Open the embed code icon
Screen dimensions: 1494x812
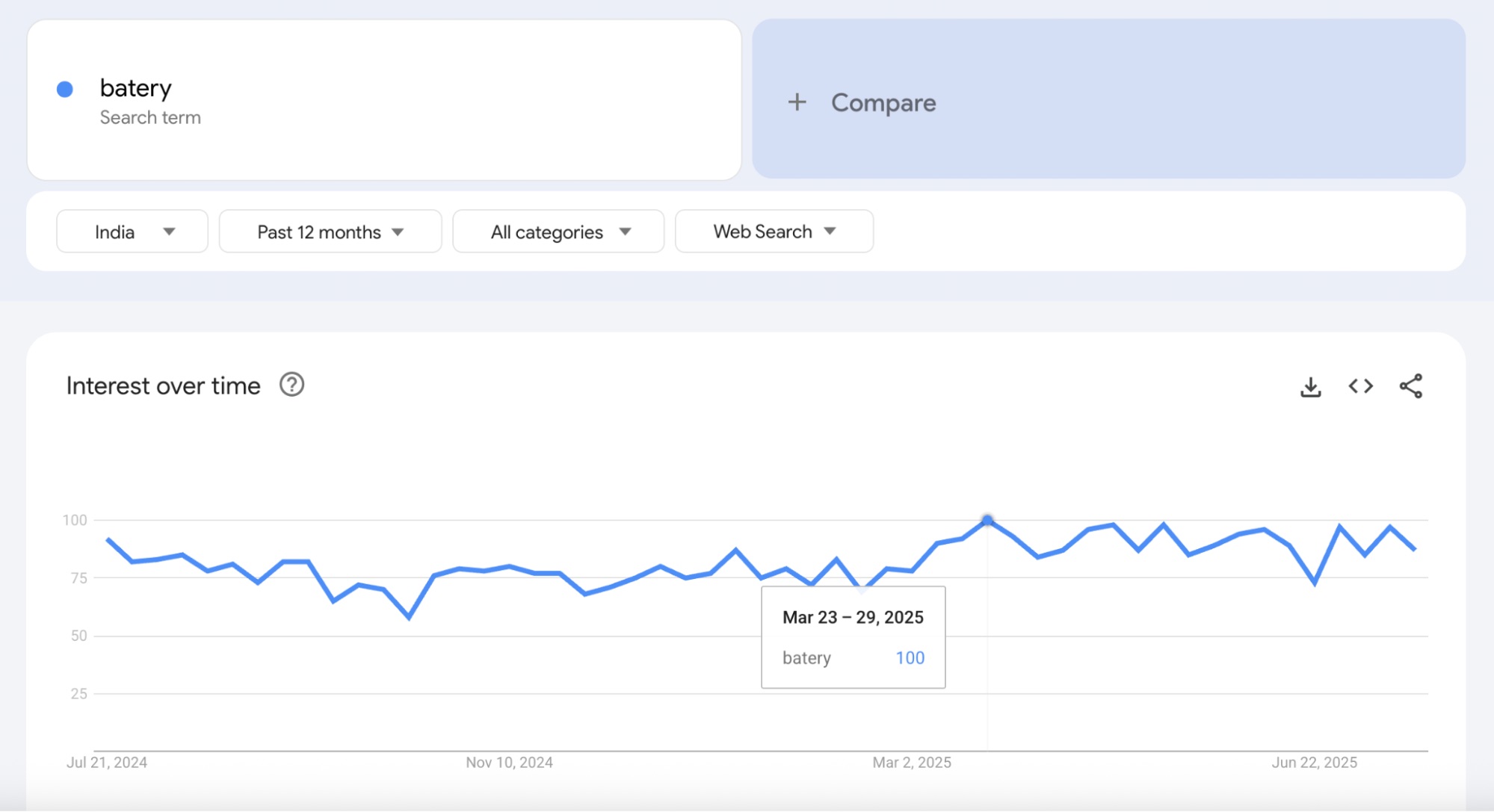click(x=1360, y=386)
